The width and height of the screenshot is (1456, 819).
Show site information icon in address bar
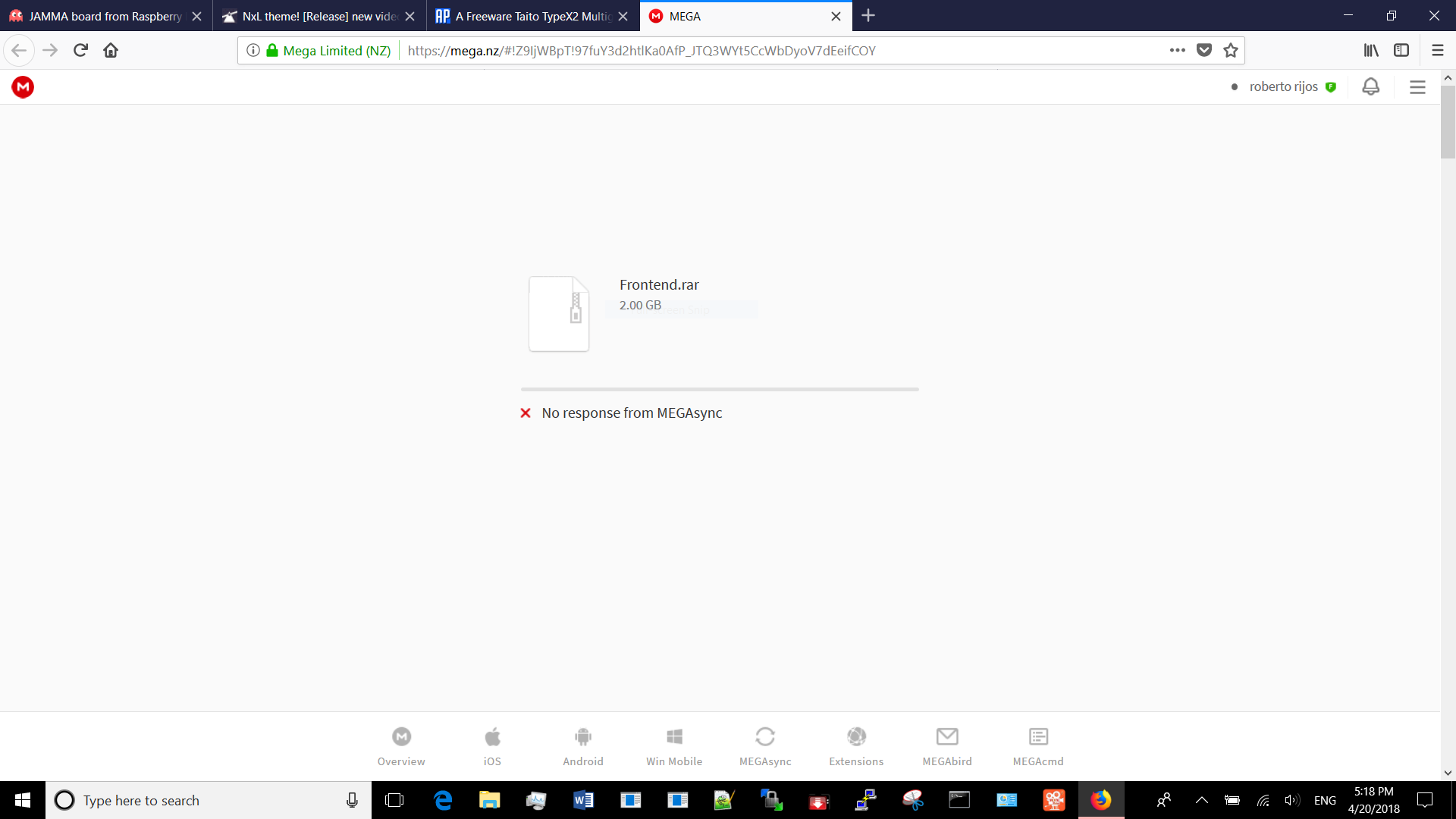(253, 50)
